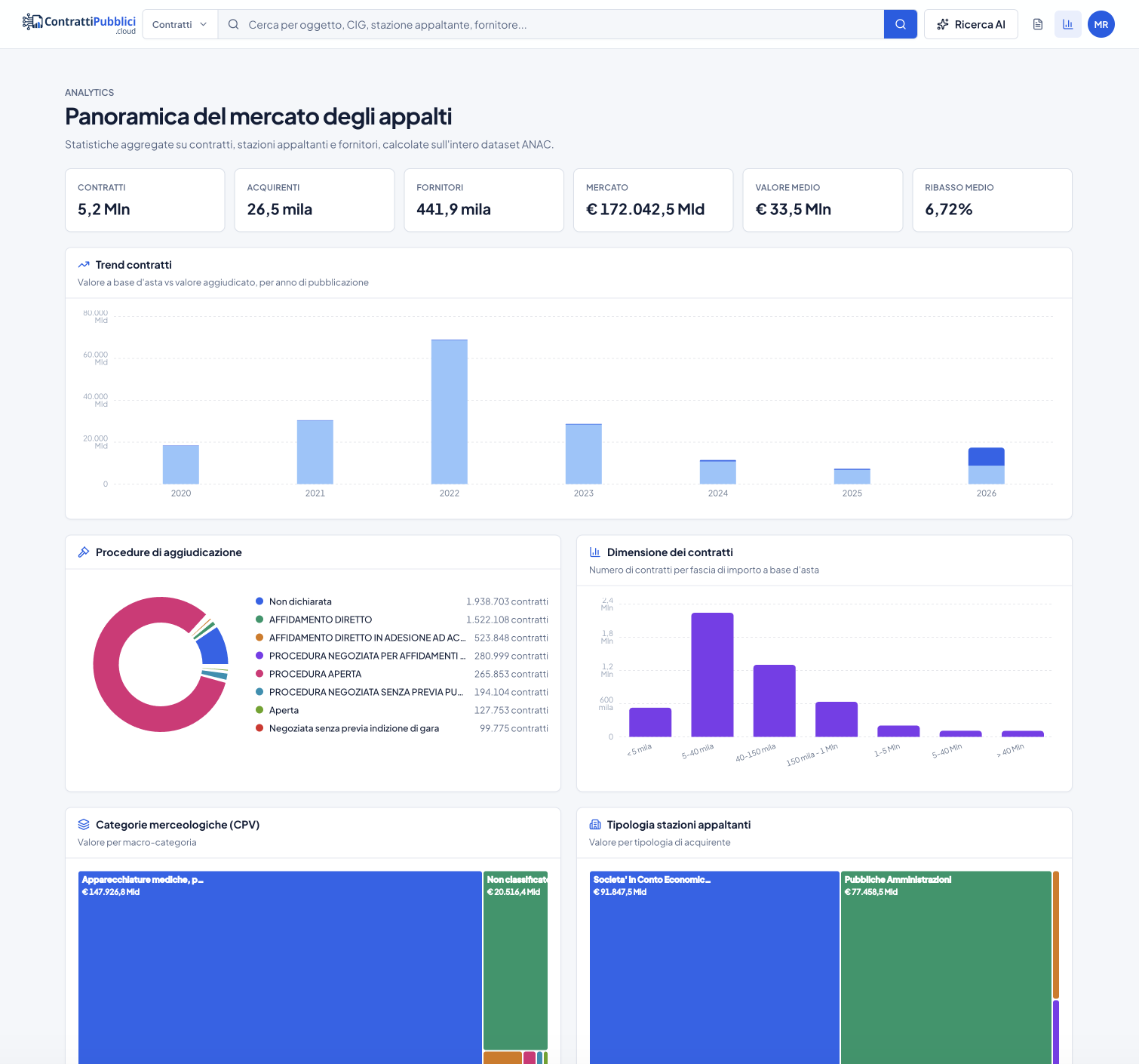Click the blue Non dichiarata legend dot
The height and width of the screenshot is (1064, 1139).
[259, 601]
